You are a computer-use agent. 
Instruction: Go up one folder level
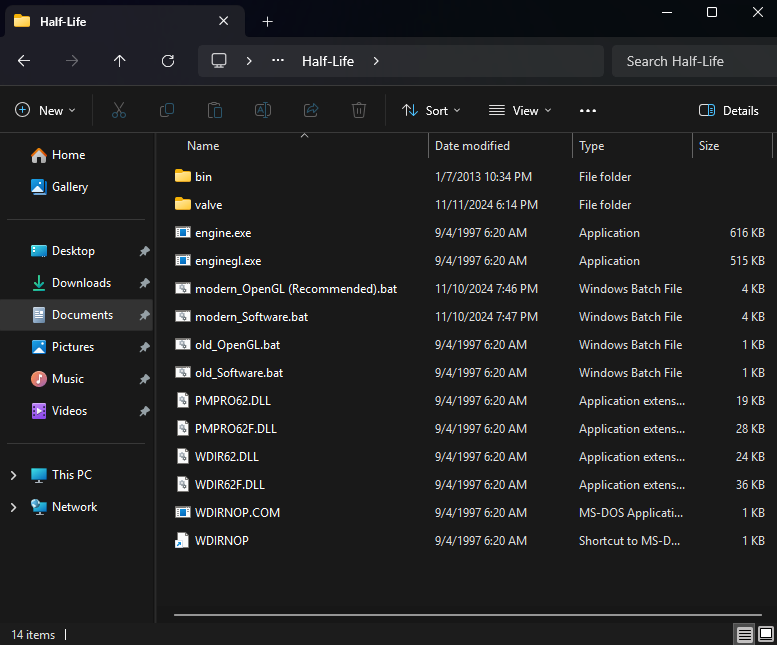pos(120,61)
